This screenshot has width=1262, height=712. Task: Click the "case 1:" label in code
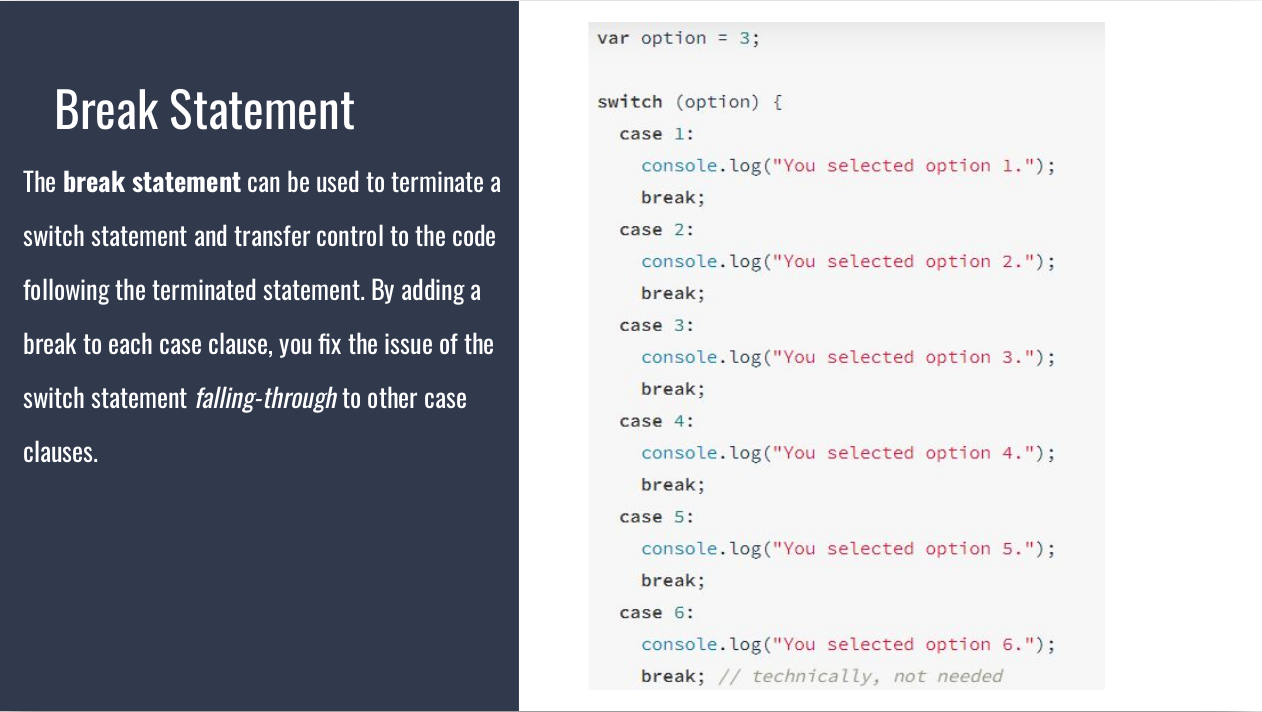pos(656,134)
